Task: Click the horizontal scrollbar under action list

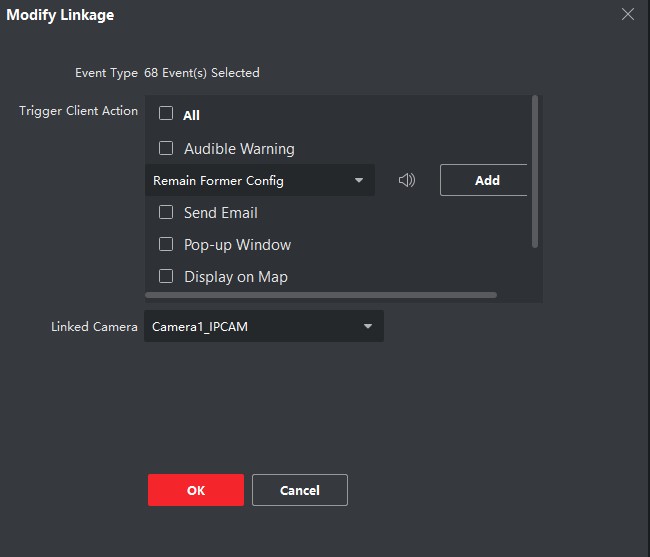Action: pos(321,295)
